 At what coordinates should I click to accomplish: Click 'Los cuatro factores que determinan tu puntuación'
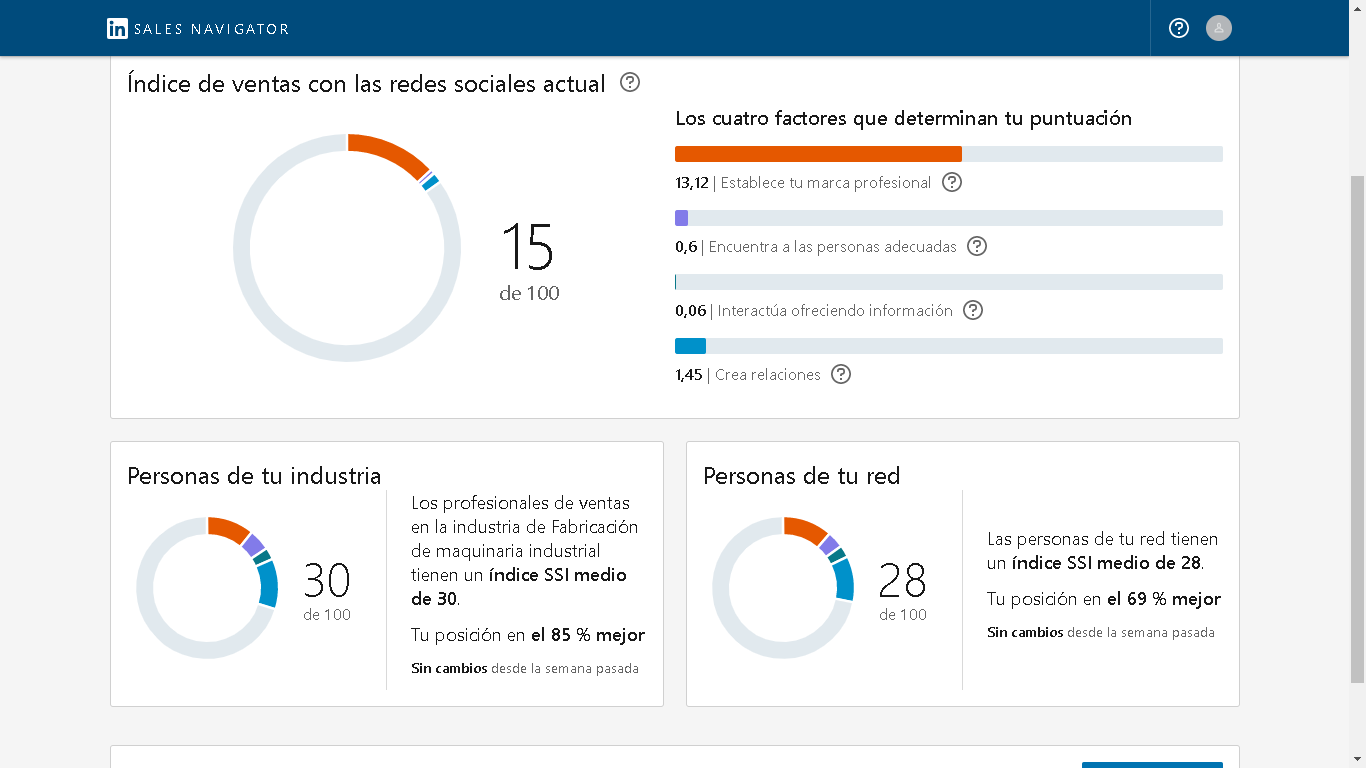pos(904,119)
